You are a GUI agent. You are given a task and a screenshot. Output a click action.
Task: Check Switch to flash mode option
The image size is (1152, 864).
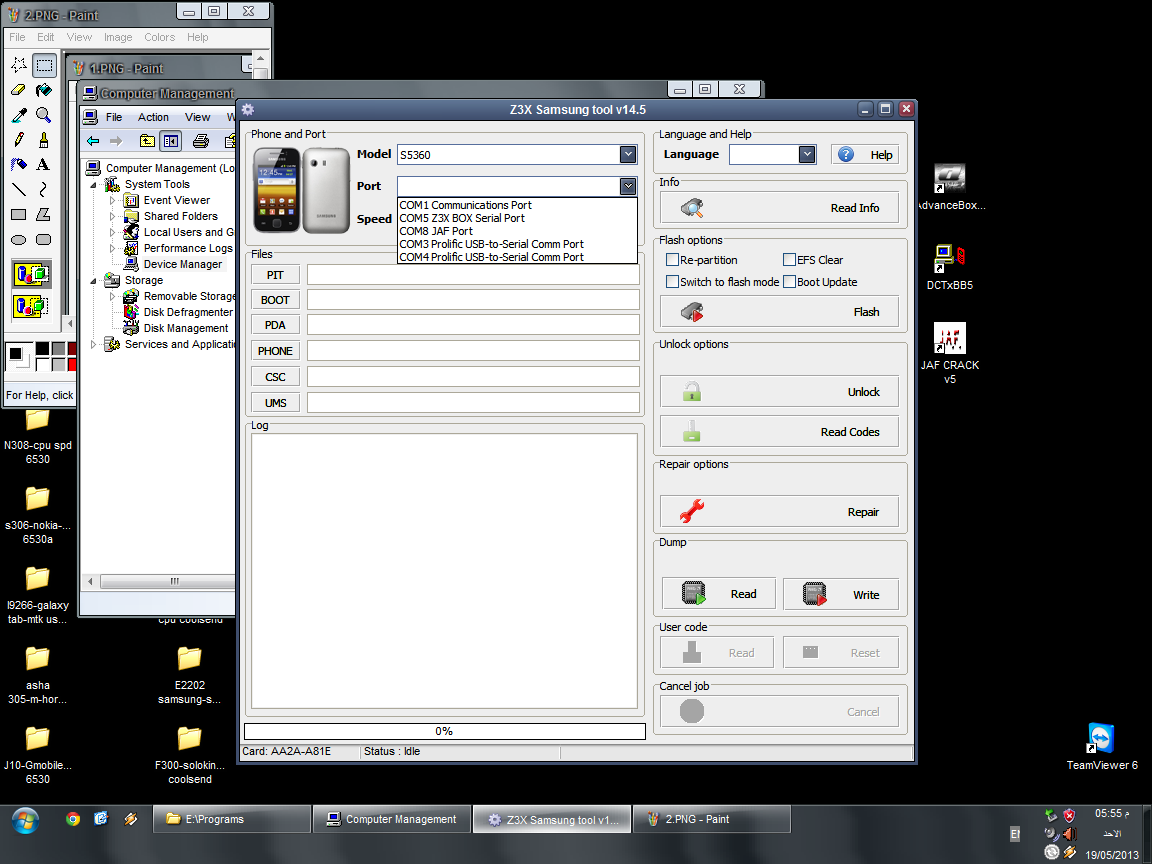672,281
